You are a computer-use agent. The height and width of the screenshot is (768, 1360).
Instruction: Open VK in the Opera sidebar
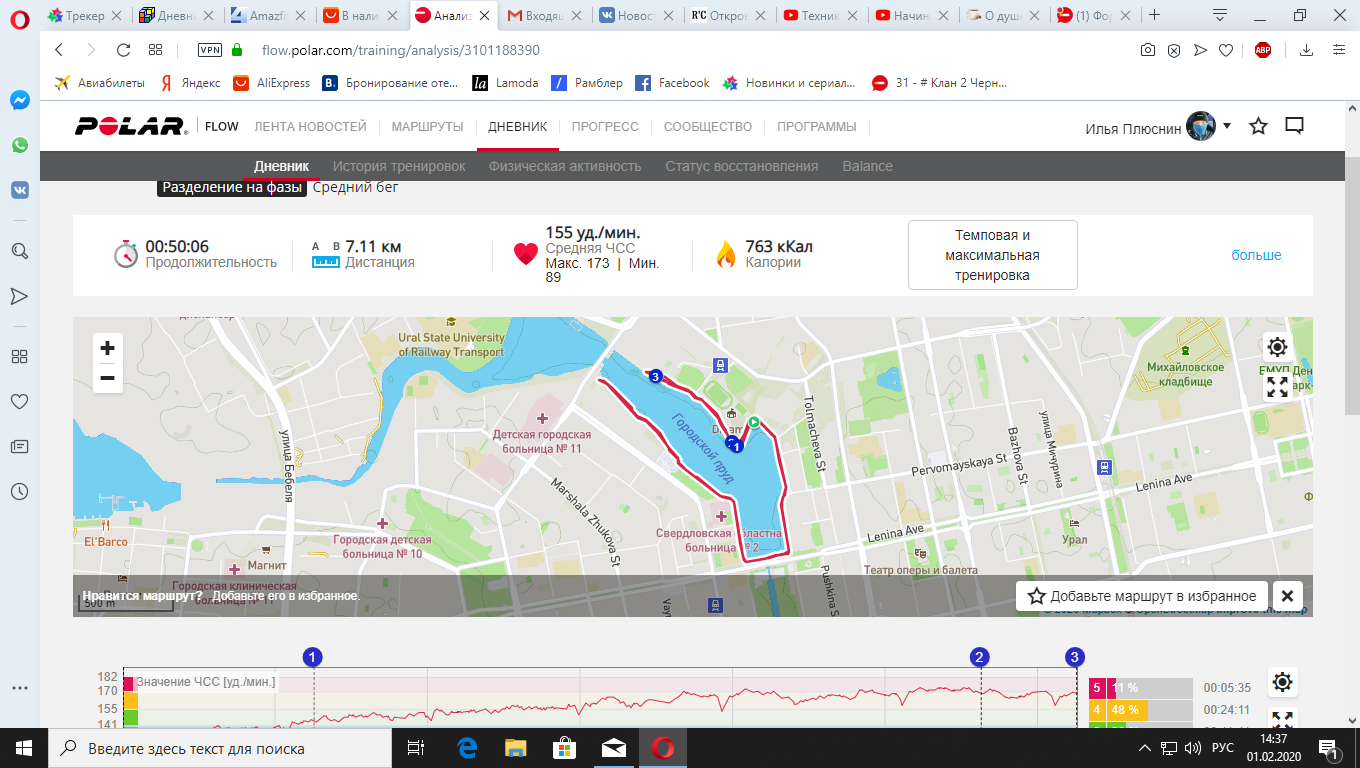click(20, 190)
